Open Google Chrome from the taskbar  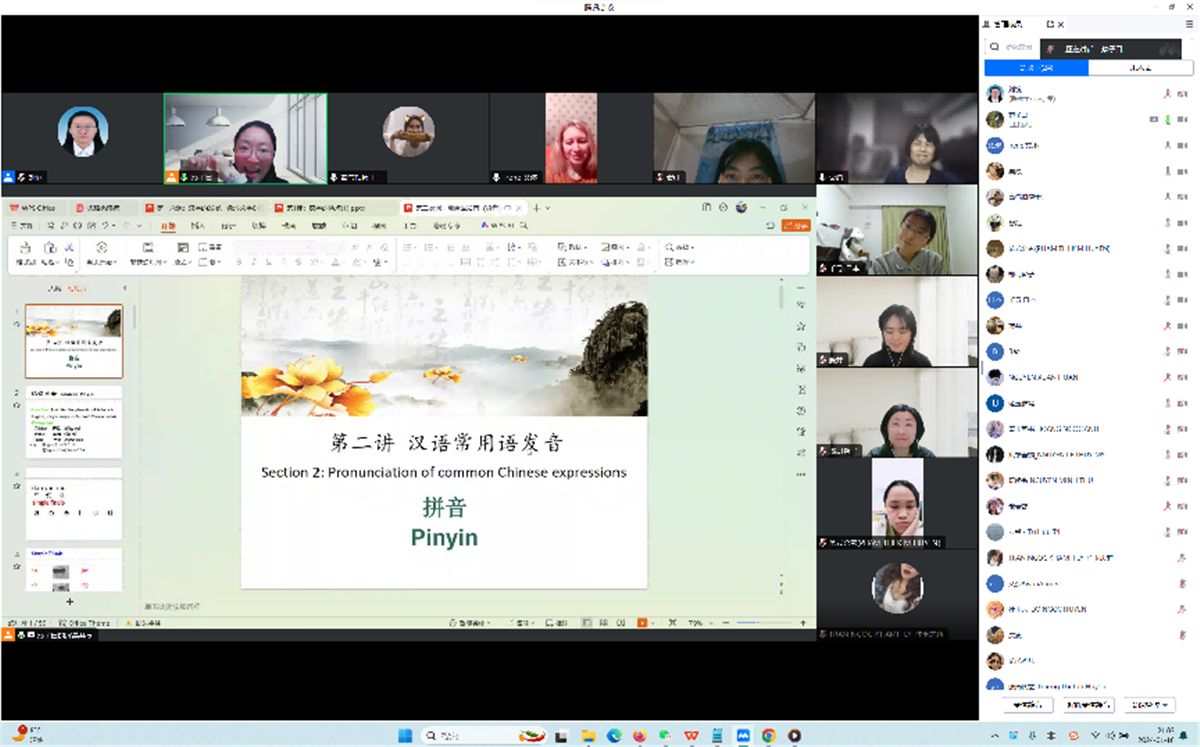(x=768, y=736)
